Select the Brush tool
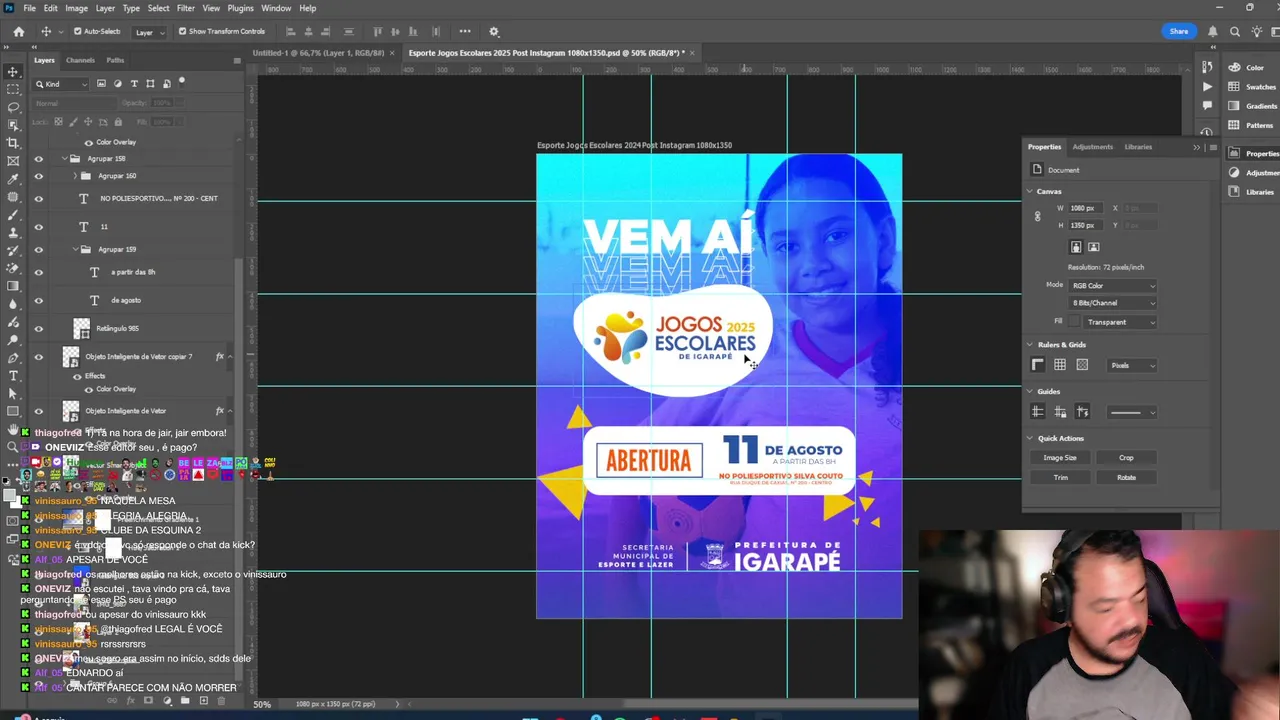This screenshot has width=1280, height=720. click(x=13, y=215)
